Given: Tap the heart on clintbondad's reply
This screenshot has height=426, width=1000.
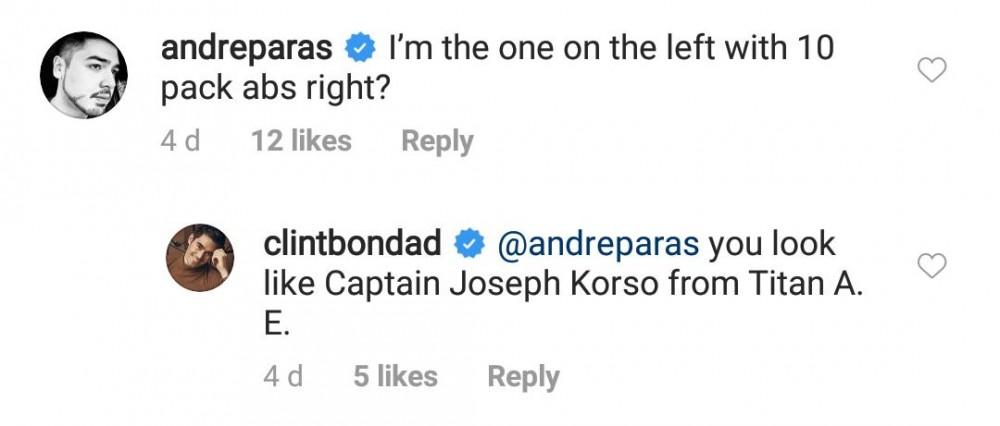Looking at the screenshot, I should point(932,265).
